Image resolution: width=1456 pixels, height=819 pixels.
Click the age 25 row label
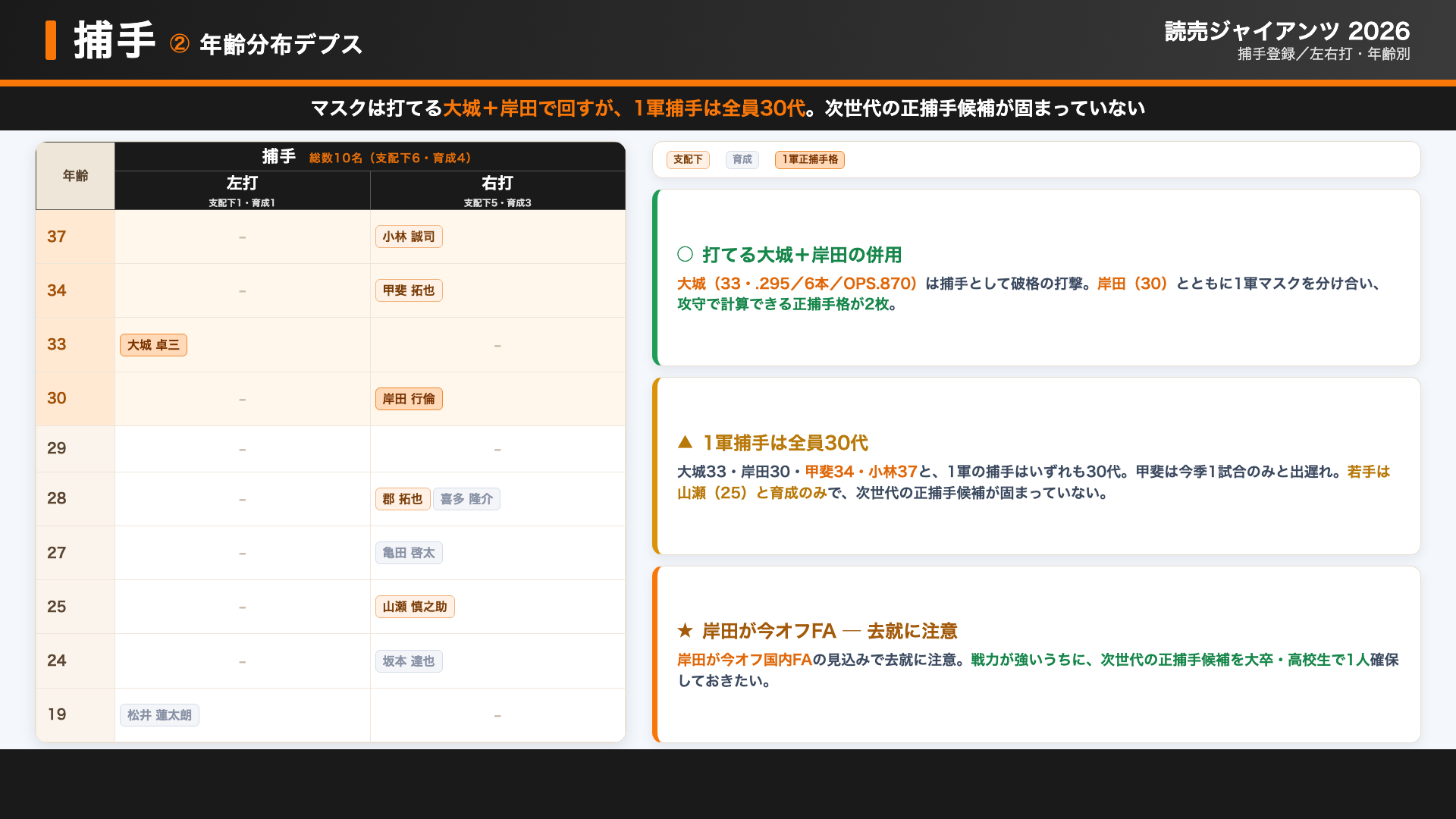tap(57, 607)
